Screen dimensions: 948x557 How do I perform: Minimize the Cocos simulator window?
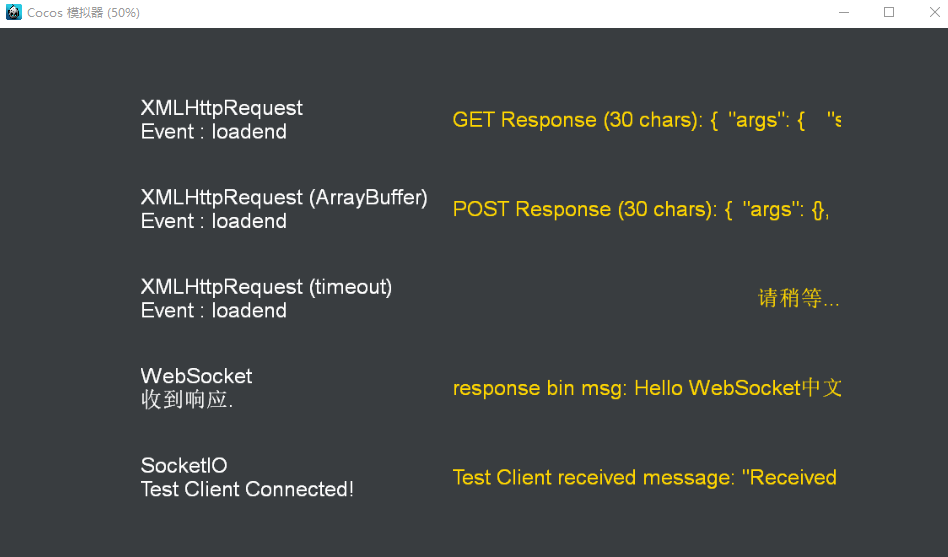[x=845, y=13]
